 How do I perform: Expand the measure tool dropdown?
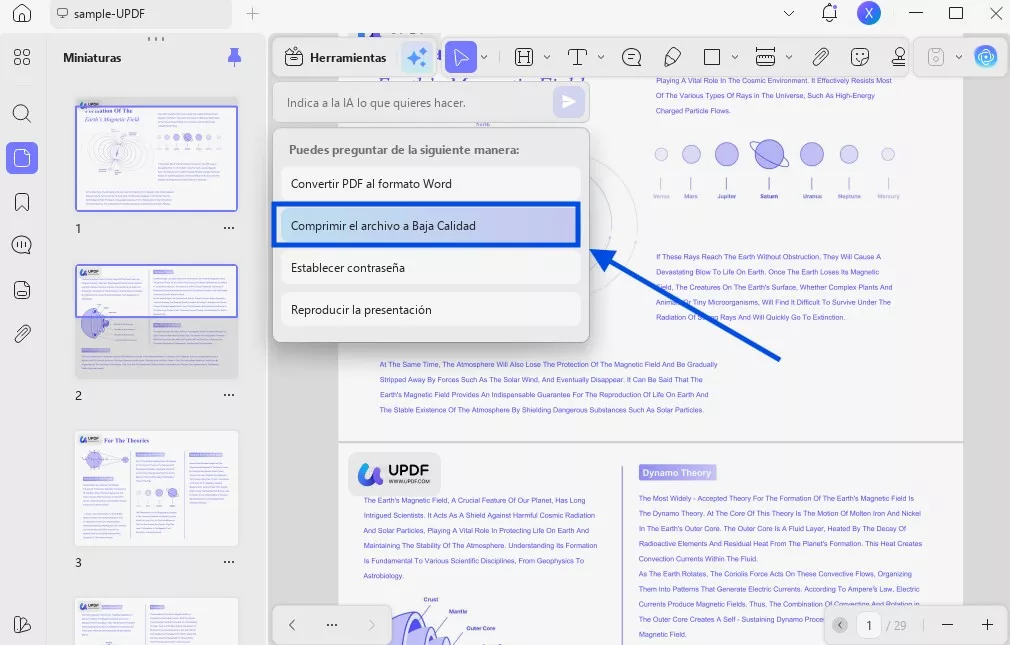789,57
